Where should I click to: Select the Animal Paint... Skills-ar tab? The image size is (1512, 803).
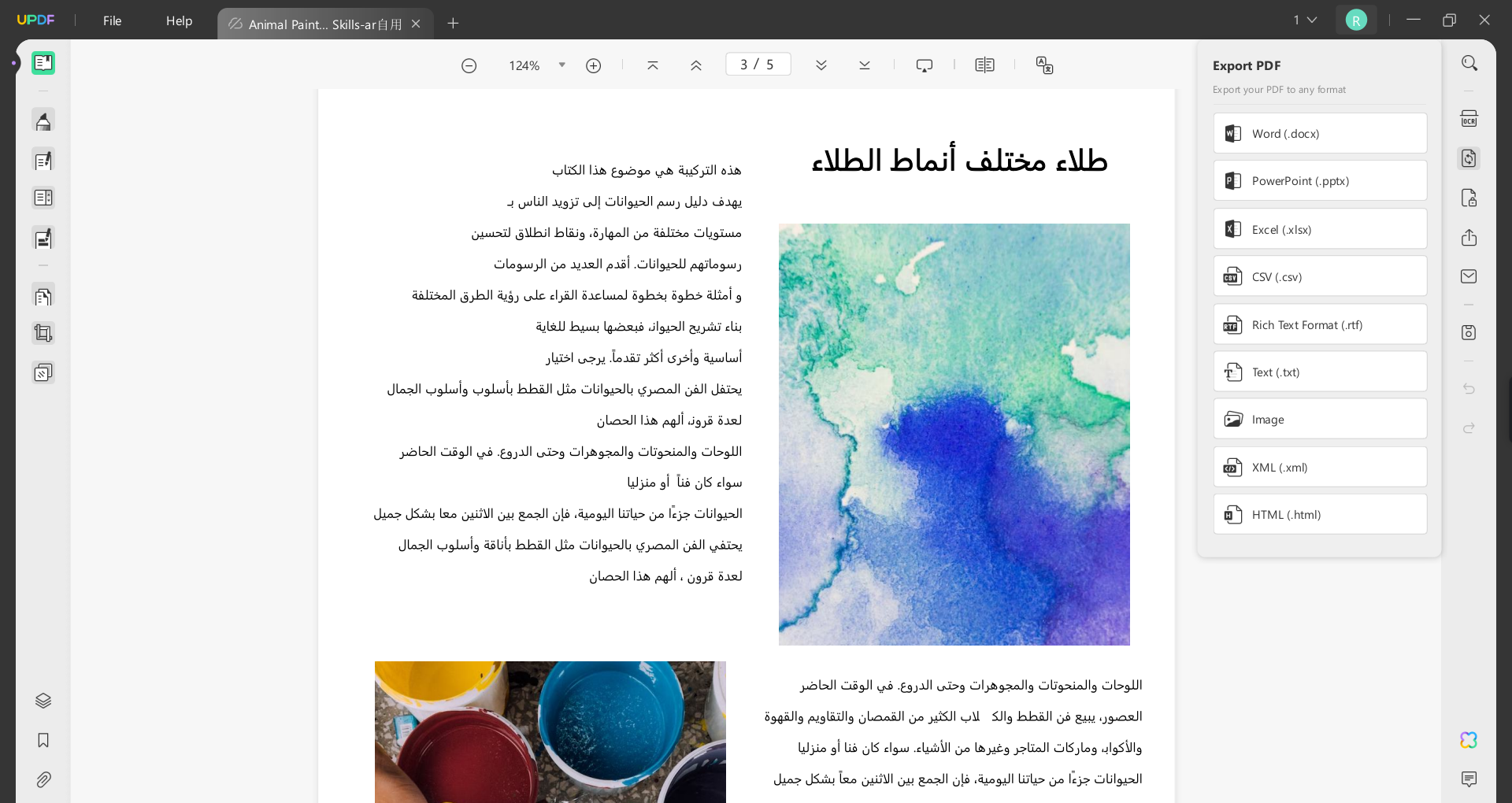tap(325, 24)
